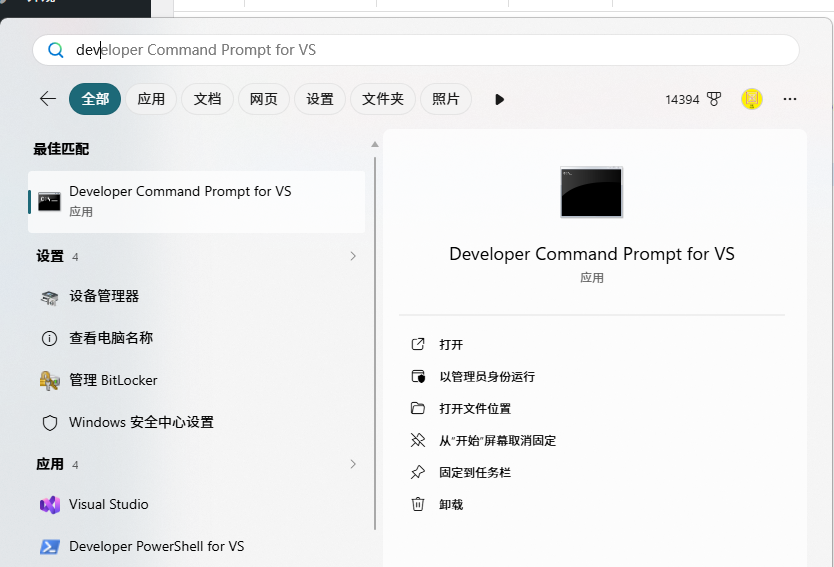Image resolution: width=834 pixels, height=567 pixels.
Task: Click the preview pane title Developer Command Prompt
Action: point(591,254)
